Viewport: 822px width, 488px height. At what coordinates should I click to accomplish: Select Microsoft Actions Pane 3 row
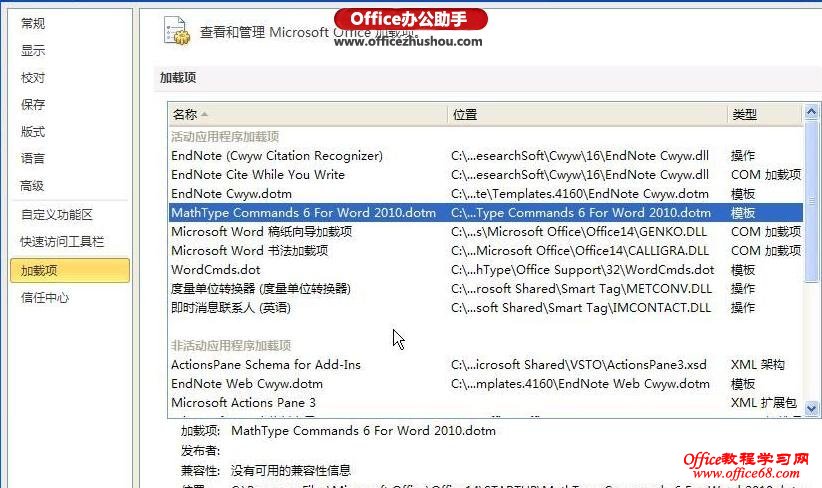tap(485, 403)
